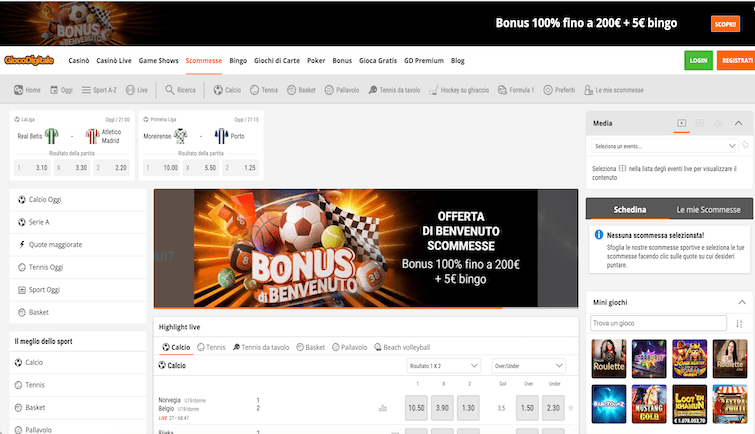Screen dimensions: 755x434
Task: Click the green LOGIN button
Action: pos(698,61)
